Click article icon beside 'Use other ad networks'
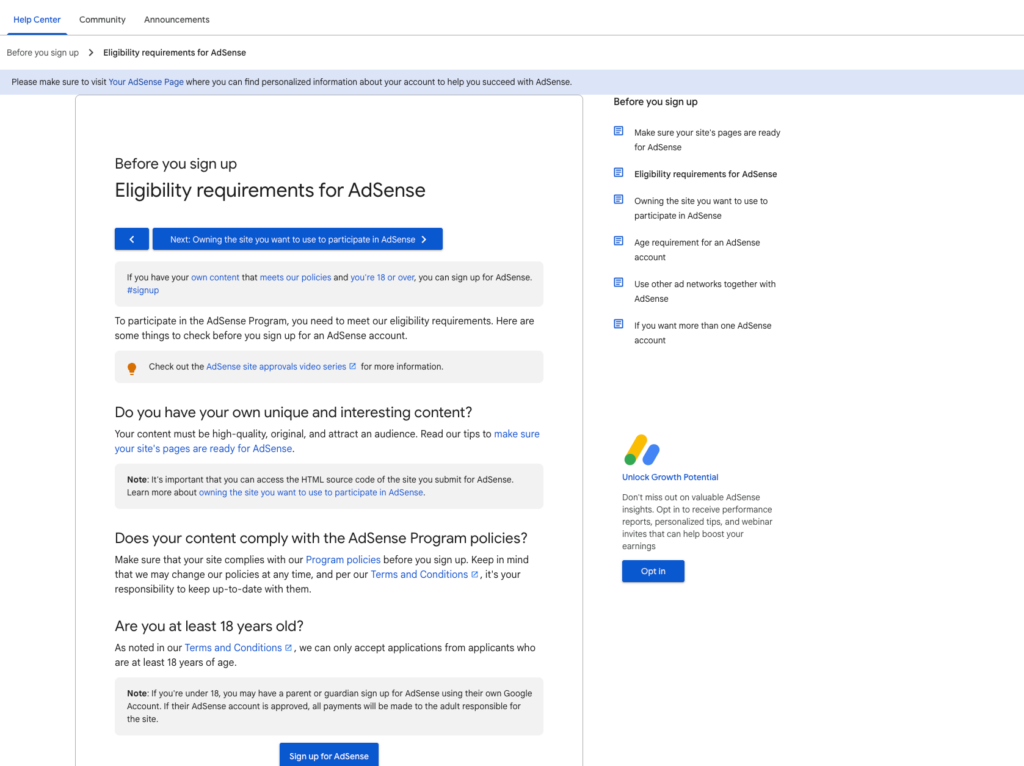The width and height of the screenshot is (1024, 766). 618,283
